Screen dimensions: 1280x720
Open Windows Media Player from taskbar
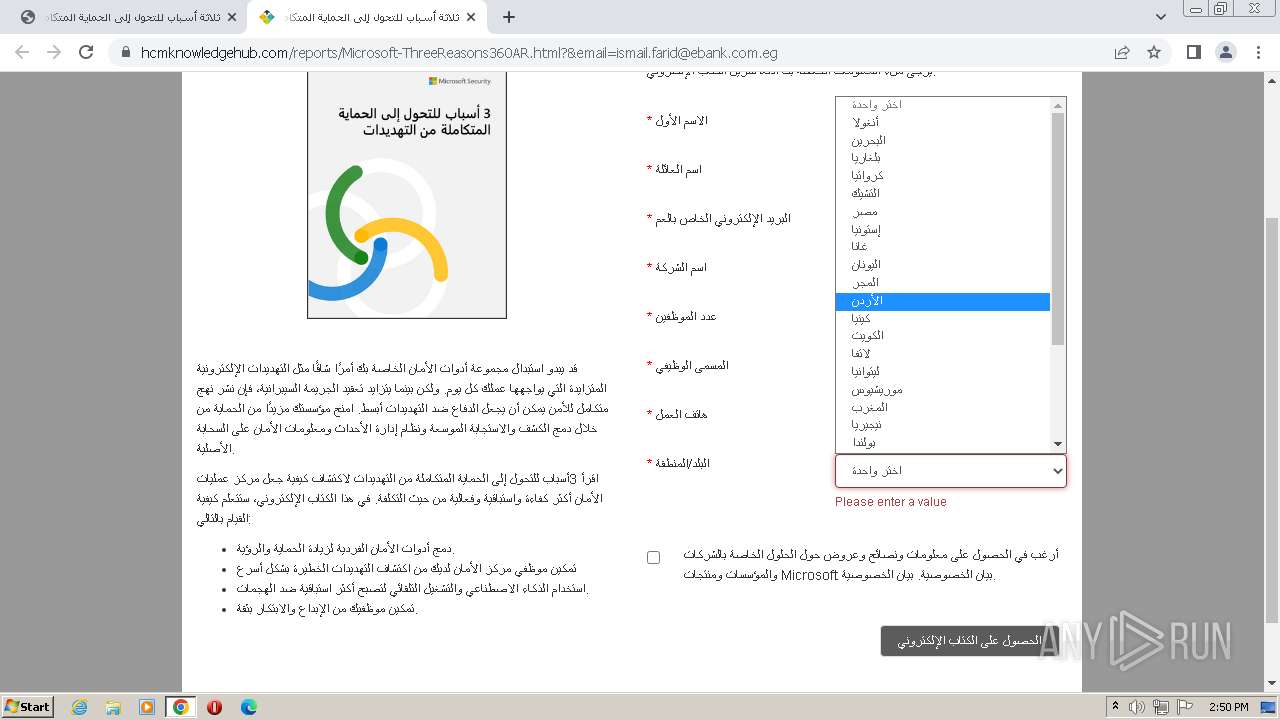147,707
